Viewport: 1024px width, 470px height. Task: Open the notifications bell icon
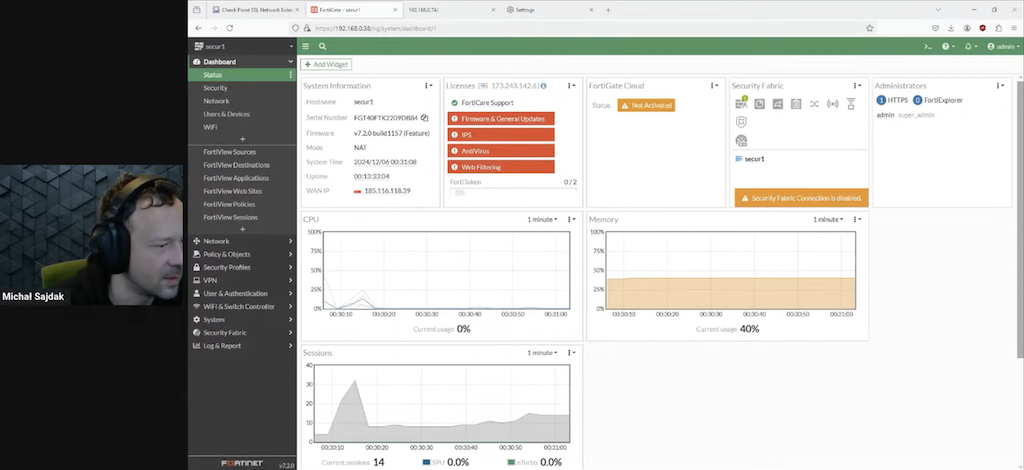coord(968,46)
